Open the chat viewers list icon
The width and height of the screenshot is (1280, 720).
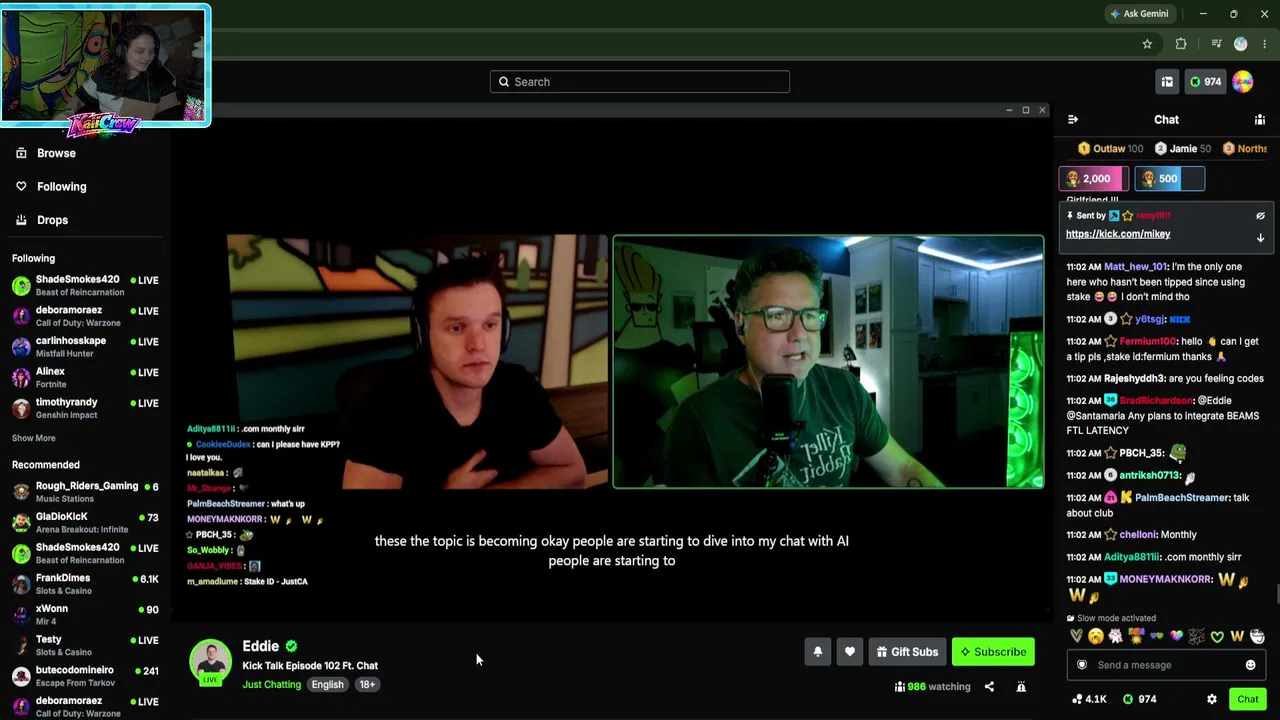(x=1260, y=120)
